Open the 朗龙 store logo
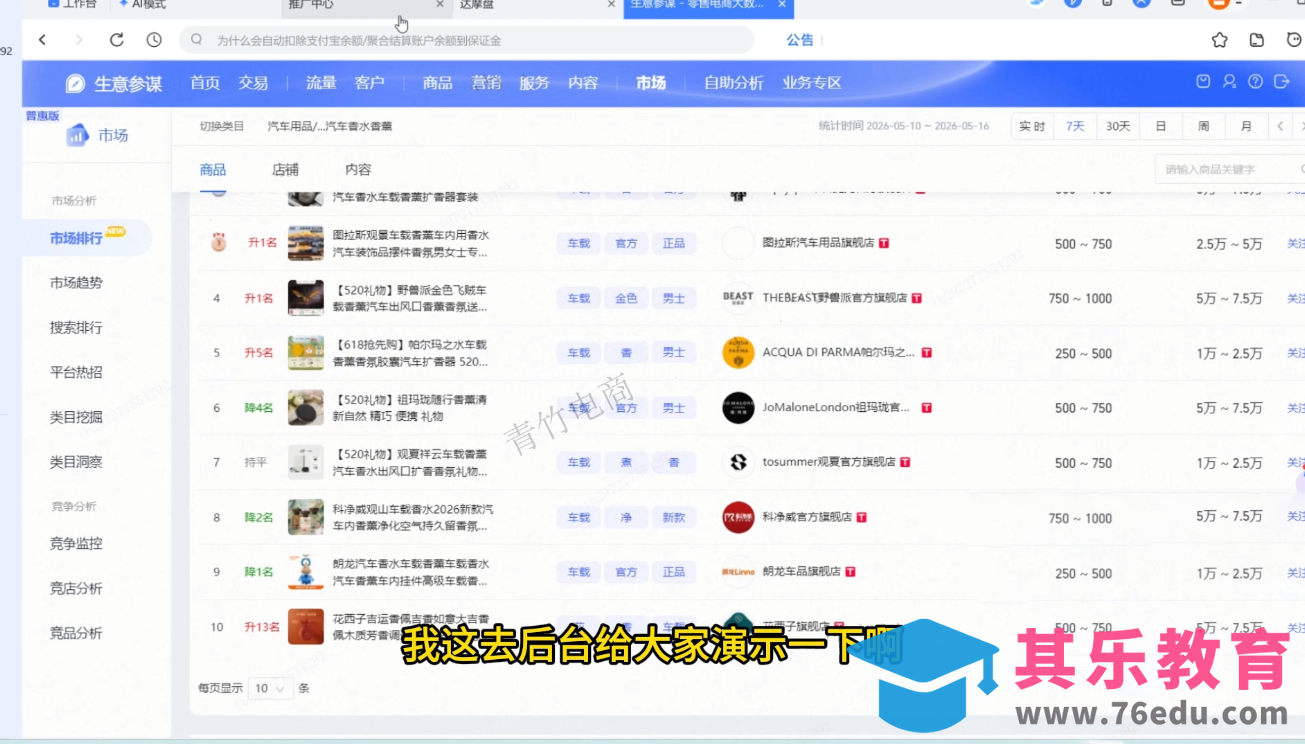The width and height of the screenshot is (1305, 744). [x=738, y=572]
